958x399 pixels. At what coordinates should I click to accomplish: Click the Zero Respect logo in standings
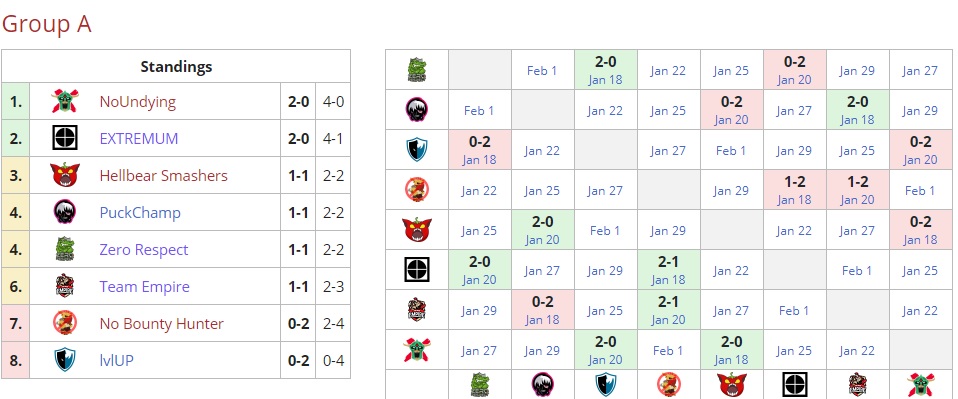(x=65, y=250)
